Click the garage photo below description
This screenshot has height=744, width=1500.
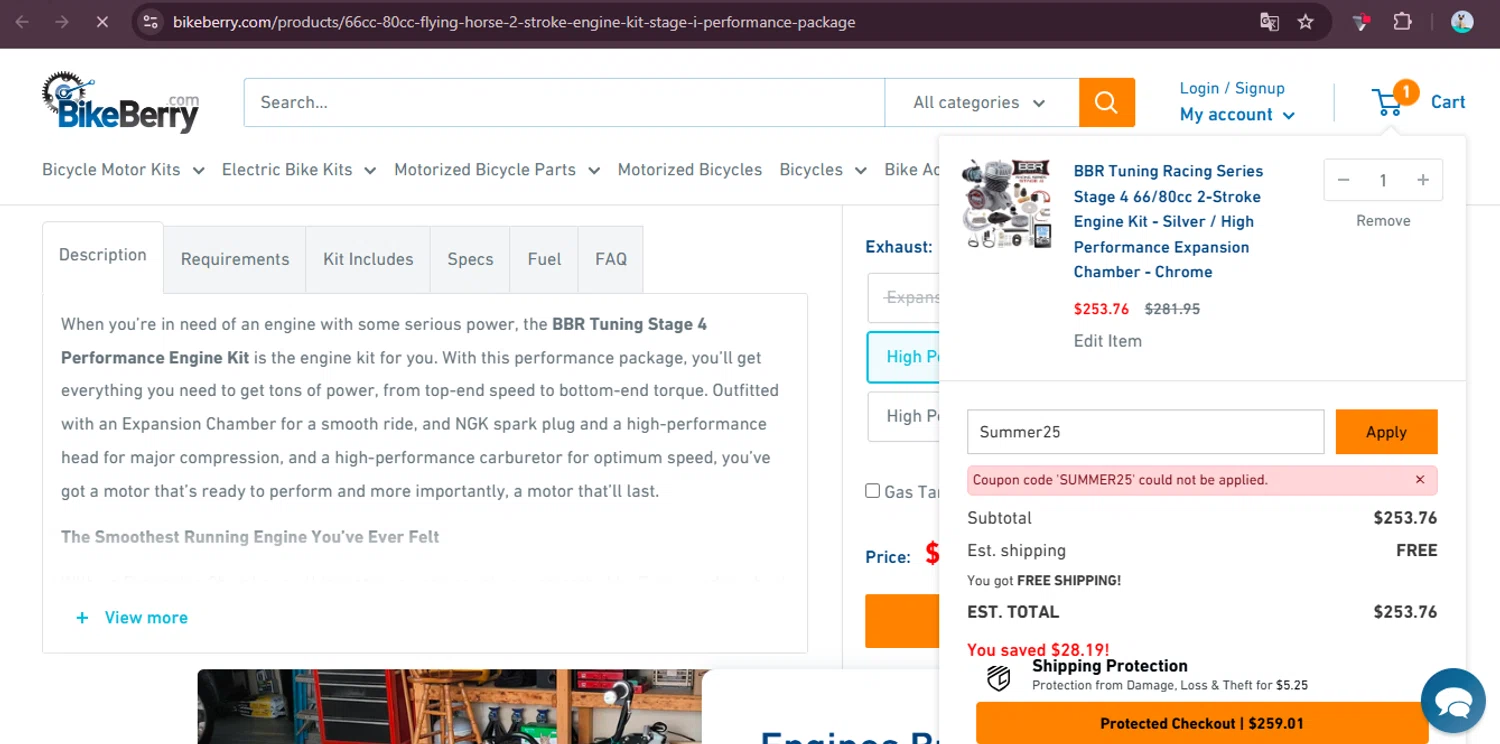(449, 707)
